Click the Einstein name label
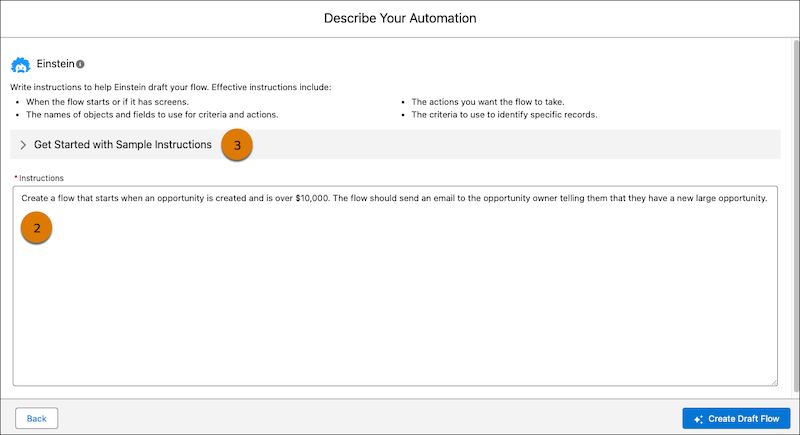The height and width of the screenshot is (435, 800). [x=55, y=64]
